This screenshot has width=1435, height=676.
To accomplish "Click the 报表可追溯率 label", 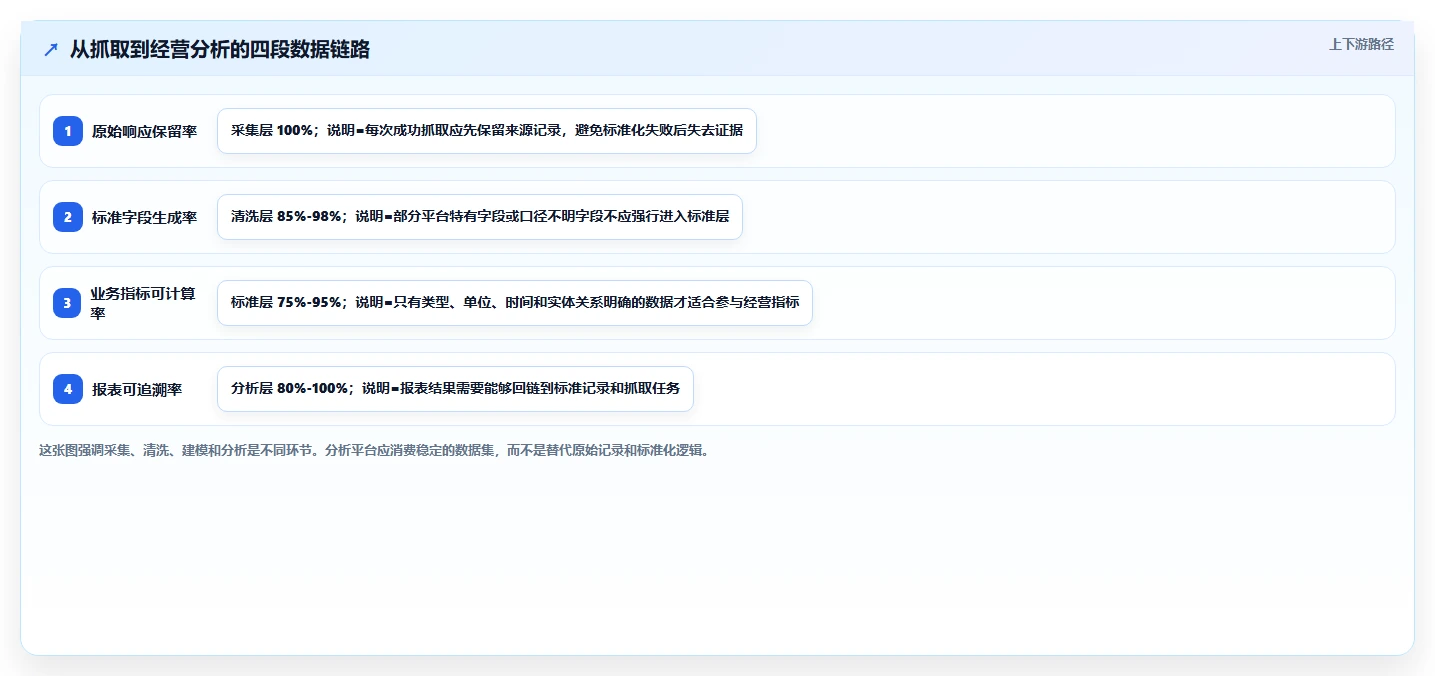I will (137, 389).
